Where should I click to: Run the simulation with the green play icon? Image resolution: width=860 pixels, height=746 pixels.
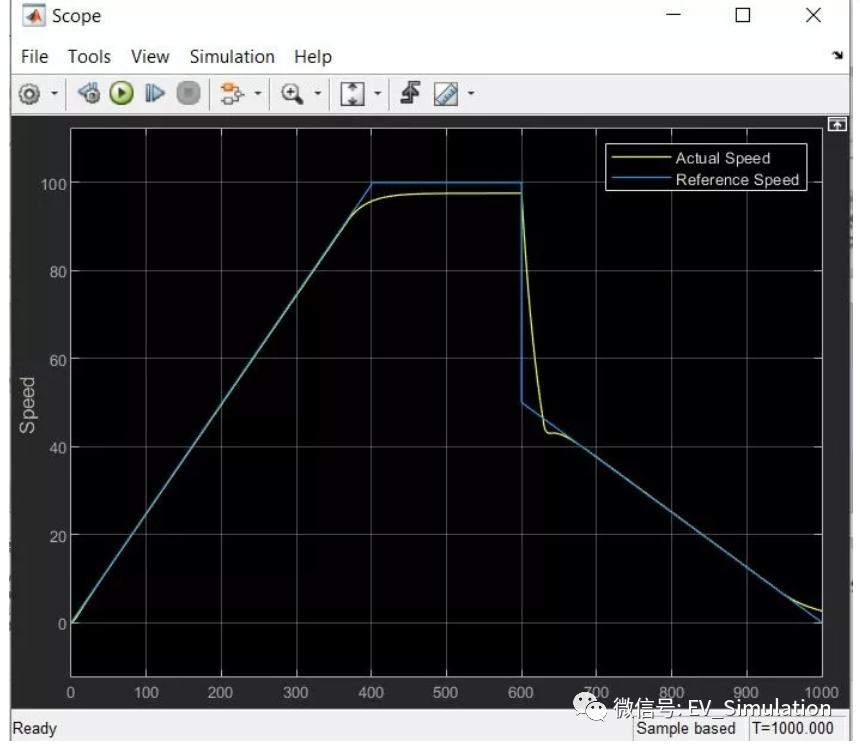[x=120, y=93]
